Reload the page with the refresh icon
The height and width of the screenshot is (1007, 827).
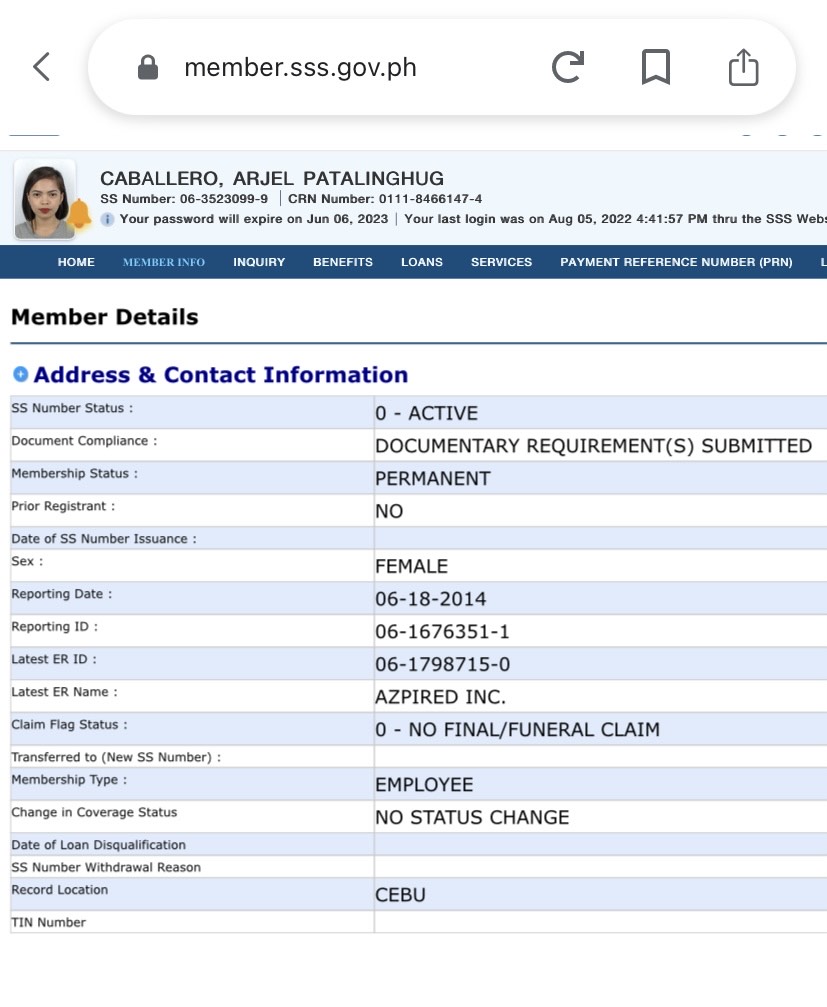pyautogui.click(x=568, y=67)
